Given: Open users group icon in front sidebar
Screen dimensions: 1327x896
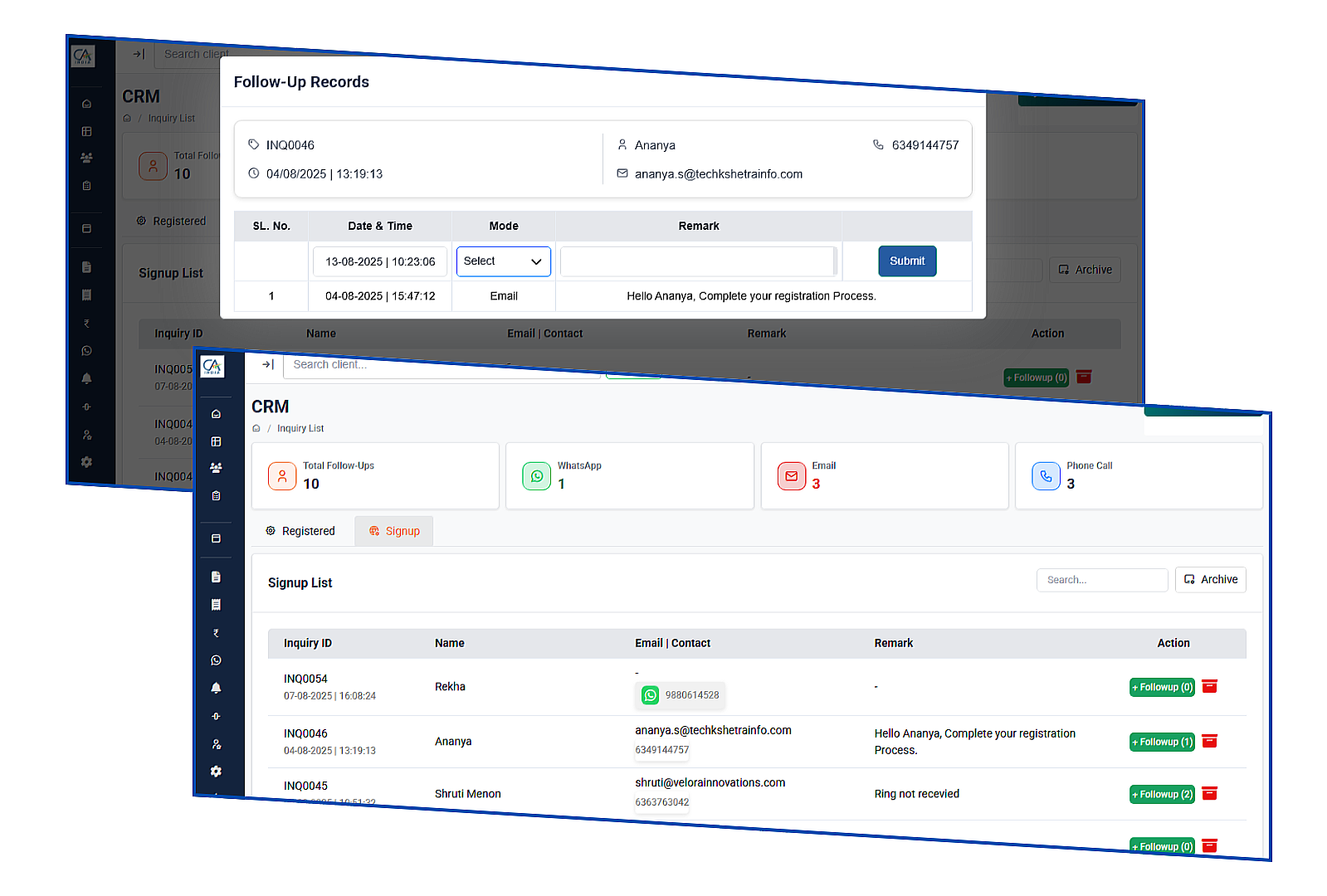Looking at the screenshot, I should coord(216,468).
